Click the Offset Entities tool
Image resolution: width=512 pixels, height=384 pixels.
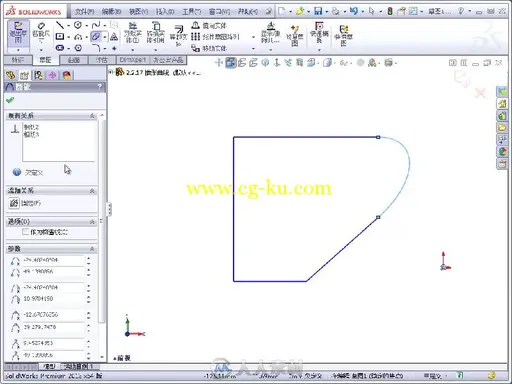coord(178,36)
